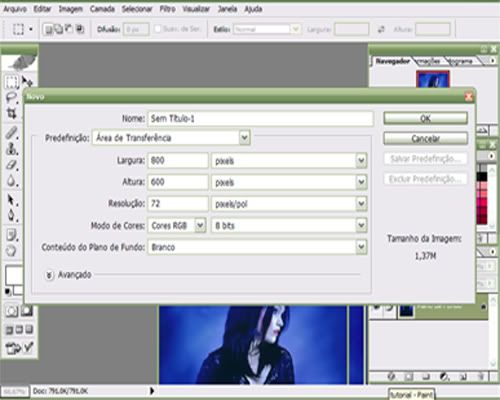500x400 pixels.
Task: Expand the Avançado section
Action: coord(49,275)
